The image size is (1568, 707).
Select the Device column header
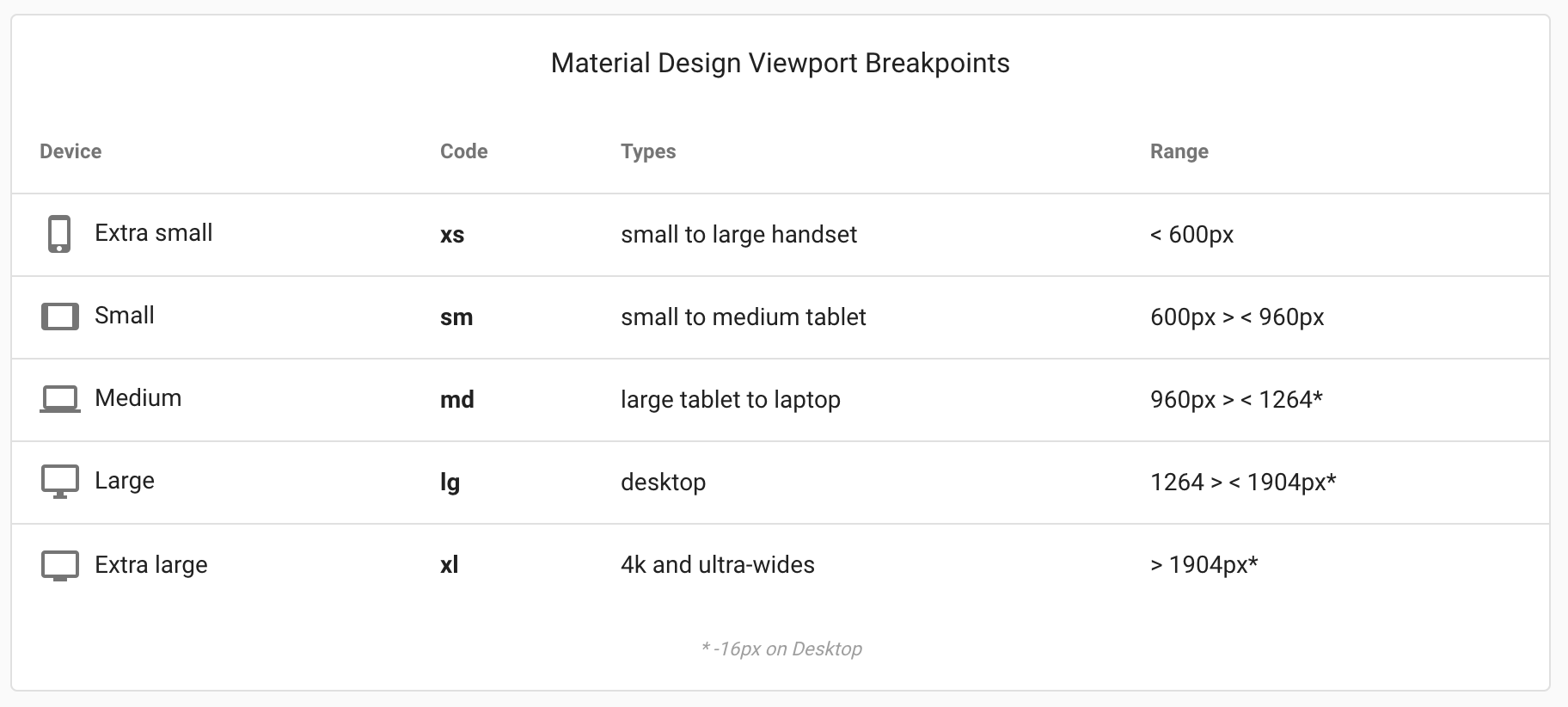[x=70, y=151]
